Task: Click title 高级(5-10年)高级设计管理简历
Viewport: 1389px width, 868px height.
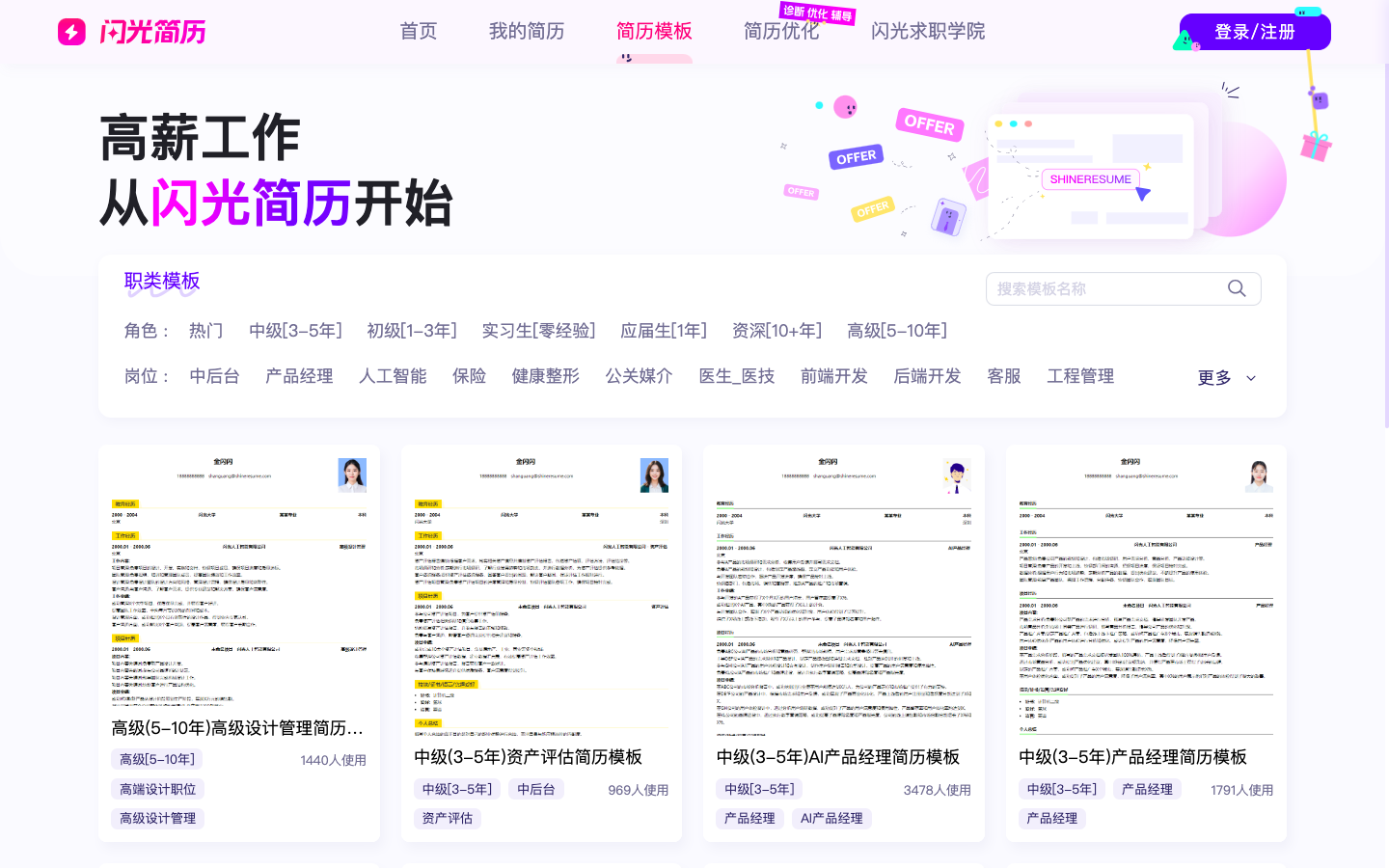Action: (237, 728)
